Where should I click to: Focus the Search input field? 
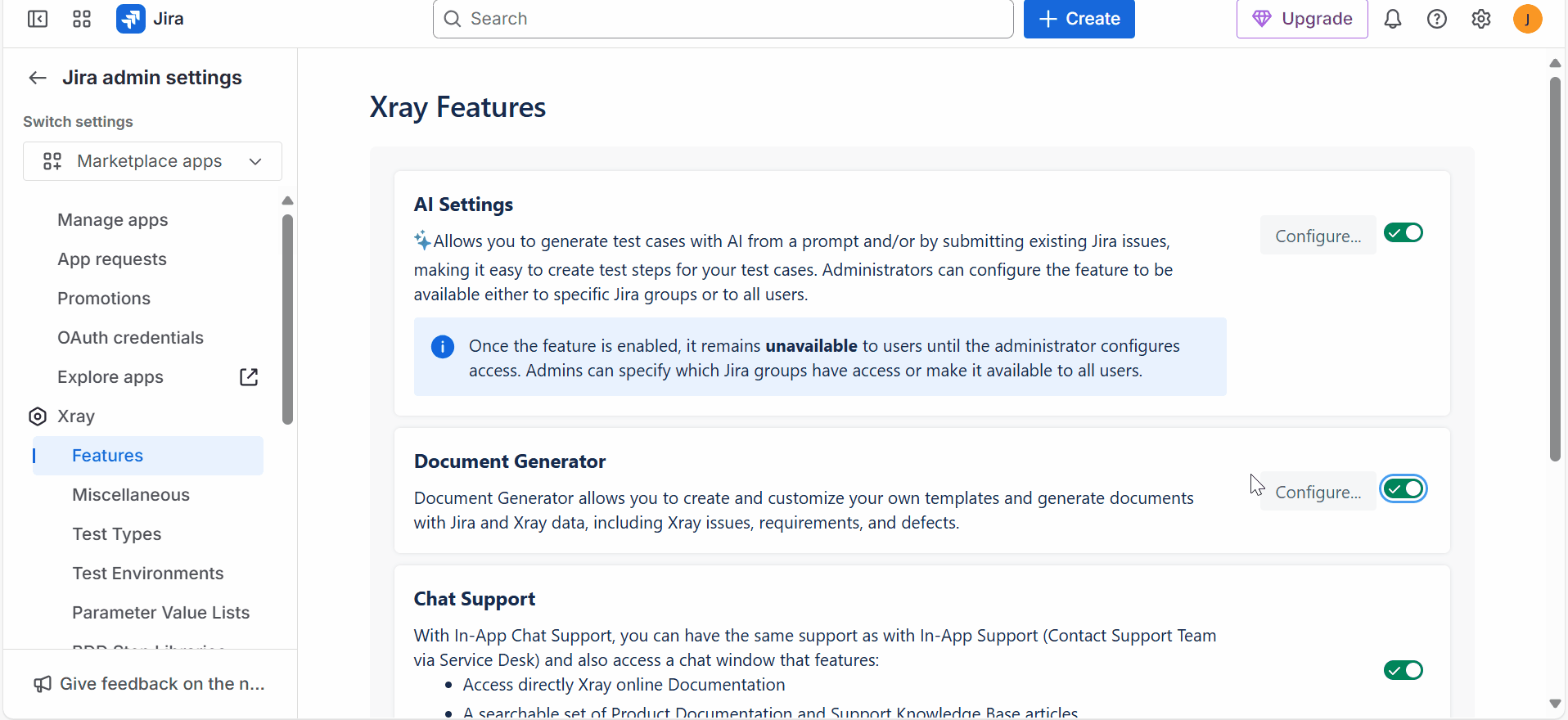[x=723, y=19]
